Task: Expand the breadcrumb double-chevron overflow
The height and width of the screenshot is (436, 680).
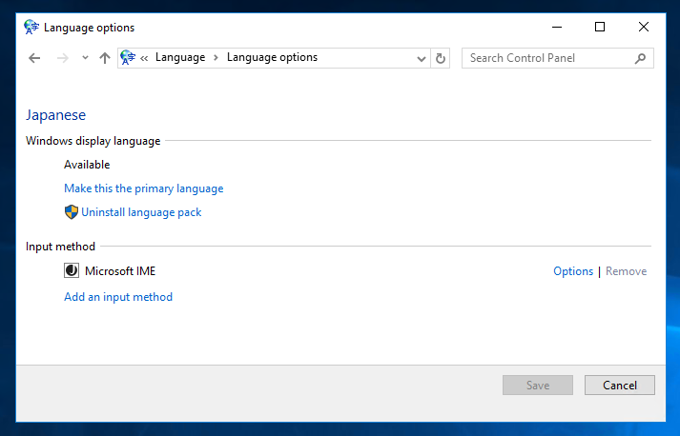Action: [x=144, y=58]
